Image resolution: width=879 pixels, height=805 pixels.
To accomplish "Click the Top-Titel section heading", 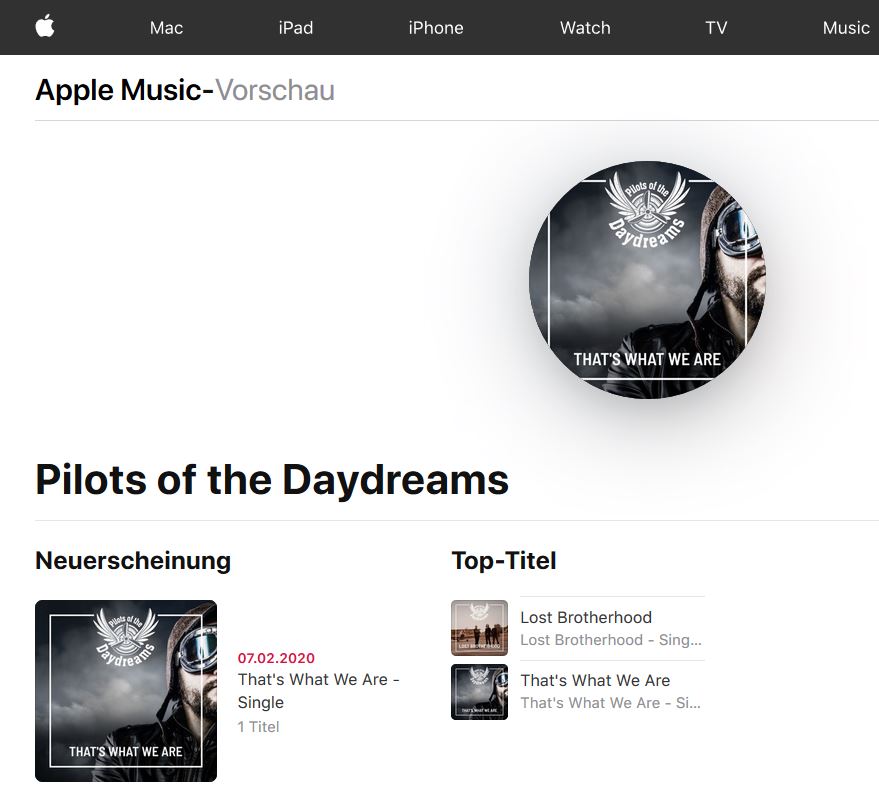I will (x=503, y=561).
